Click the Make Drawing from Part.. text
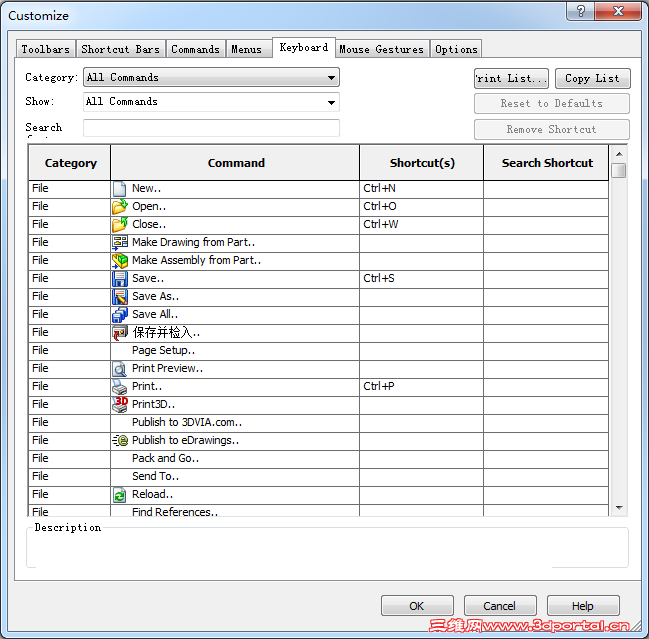Viewport: 649px width, 639px height. click(193, 243)
